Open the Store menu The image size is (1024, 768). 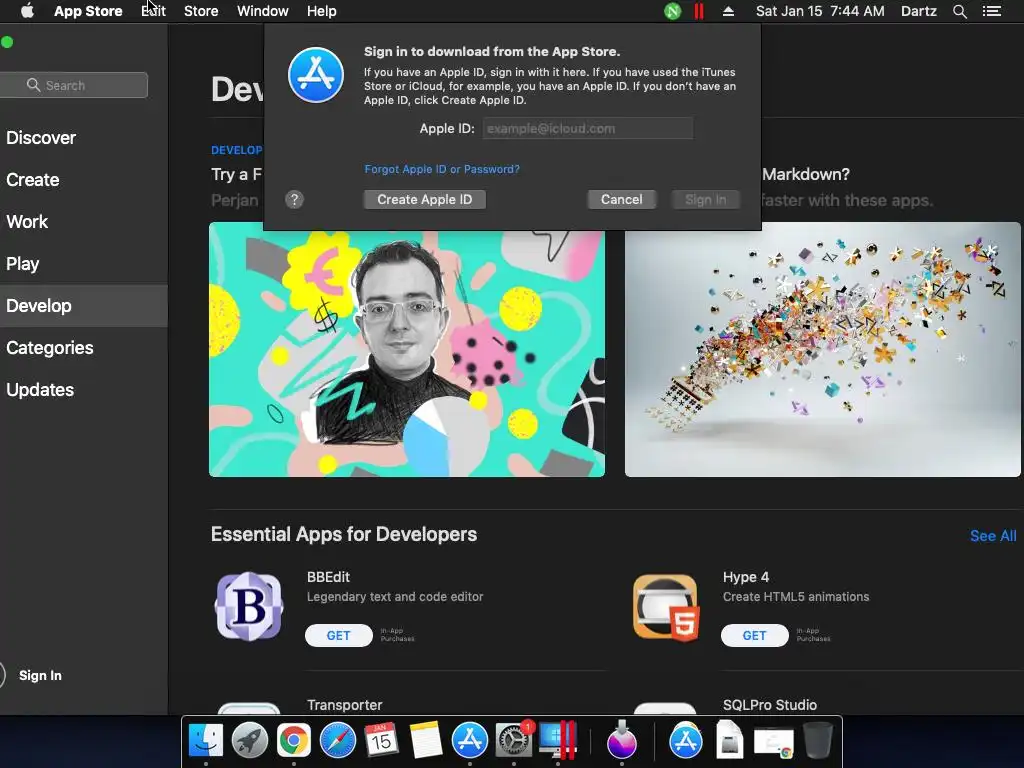[x=200, y=11]
